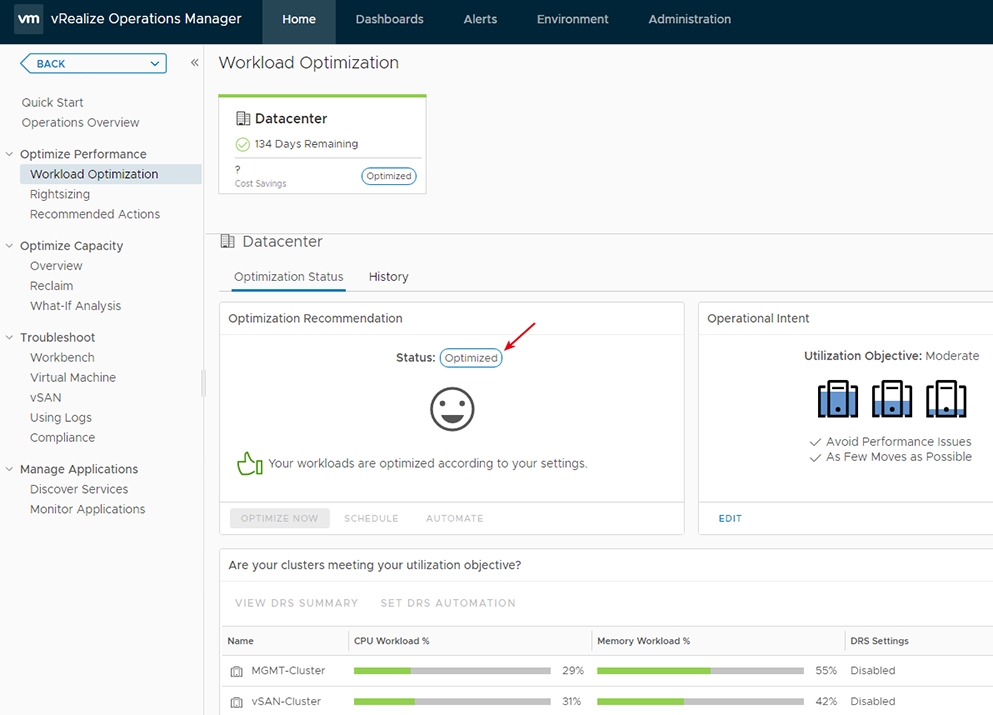Screen dimensions: 993x715
Task: Sort by the Name column header
Action: [241, 641]
